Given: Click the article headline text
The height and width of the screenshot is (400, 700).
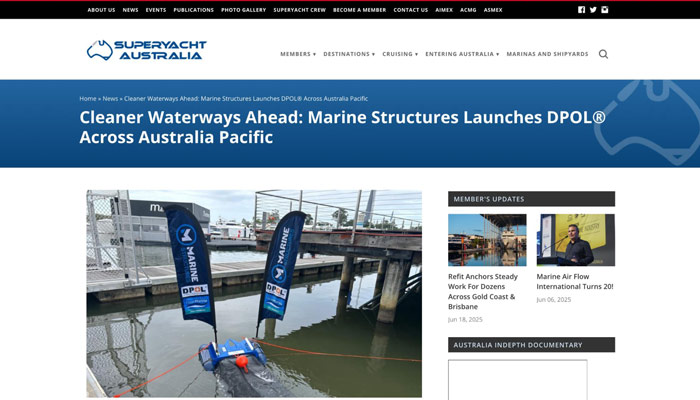Looking at the screenshot, I should click(342, 127).
